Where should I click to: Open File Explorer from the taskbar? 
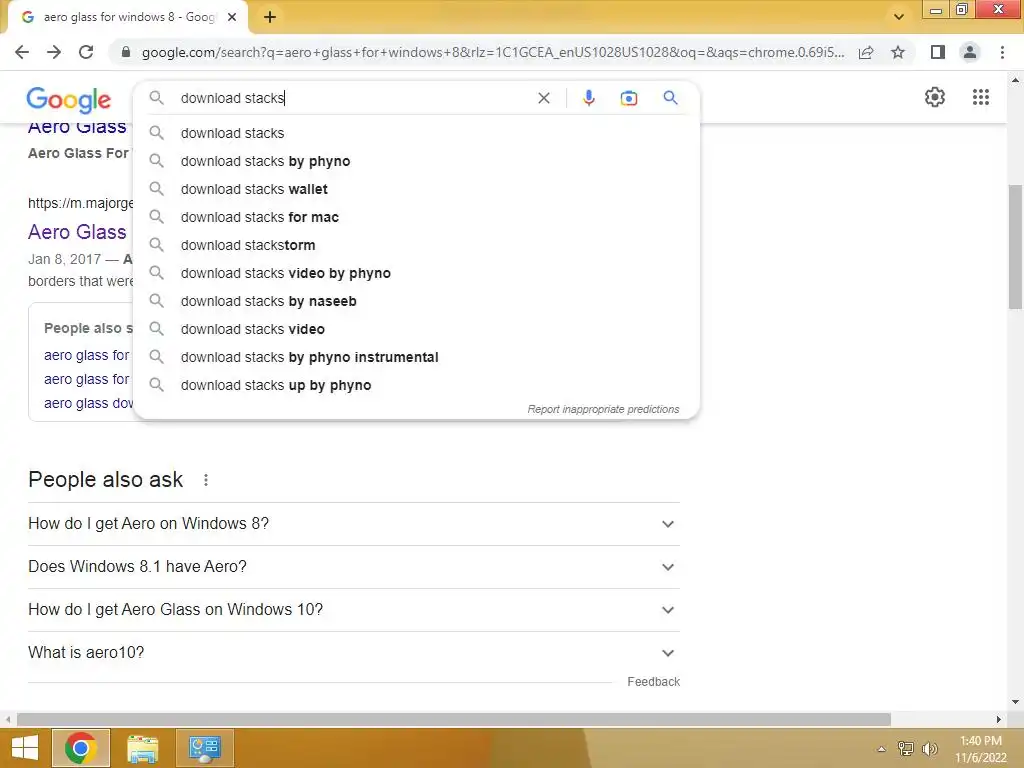(142, 748)
